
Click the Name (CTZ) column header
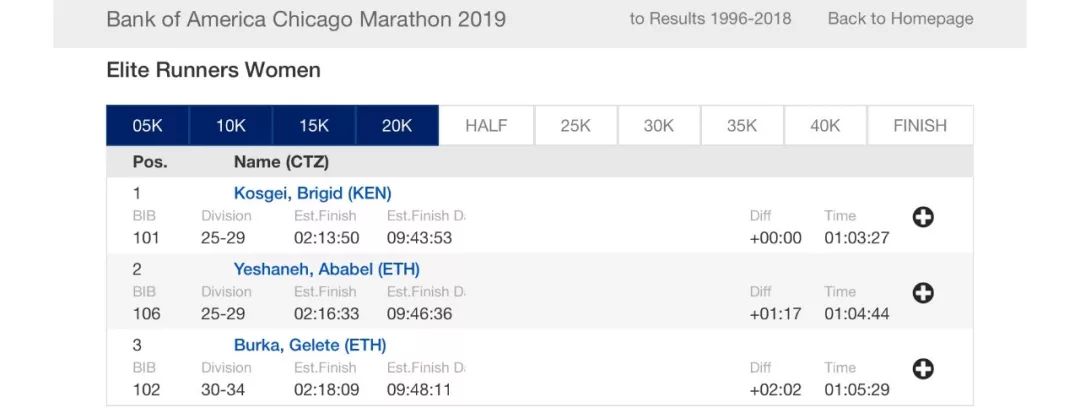click(x=281, y=161)
